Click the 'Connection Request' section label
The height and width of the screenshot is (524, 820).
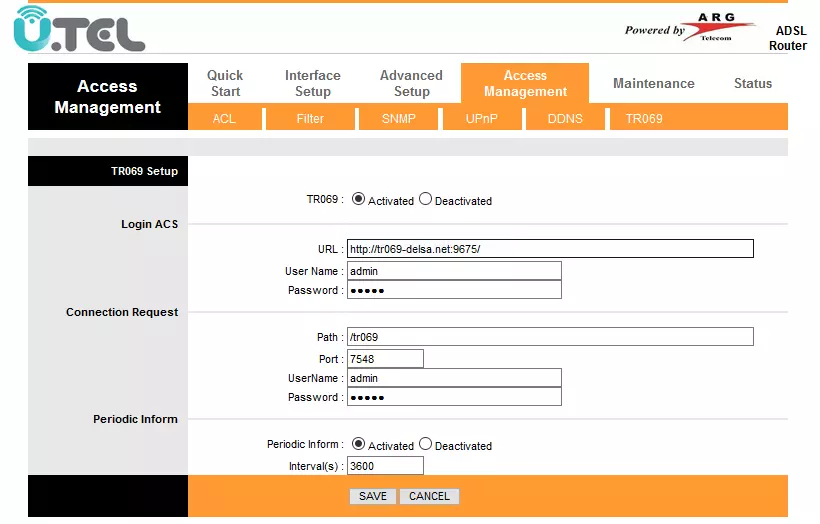tap(122, 312)
